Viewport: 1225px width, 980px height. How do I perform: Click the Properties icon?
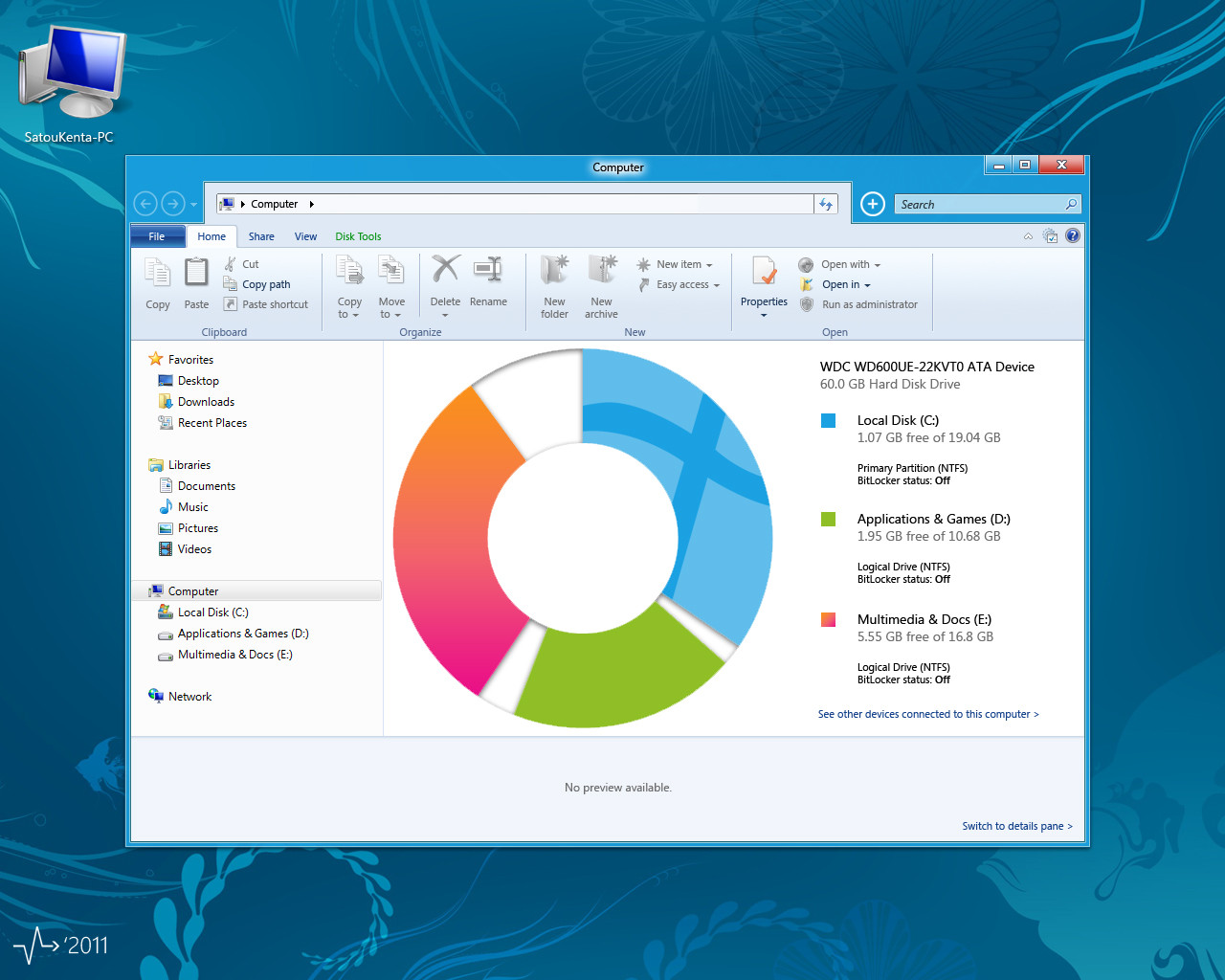(x=764, y=272)
